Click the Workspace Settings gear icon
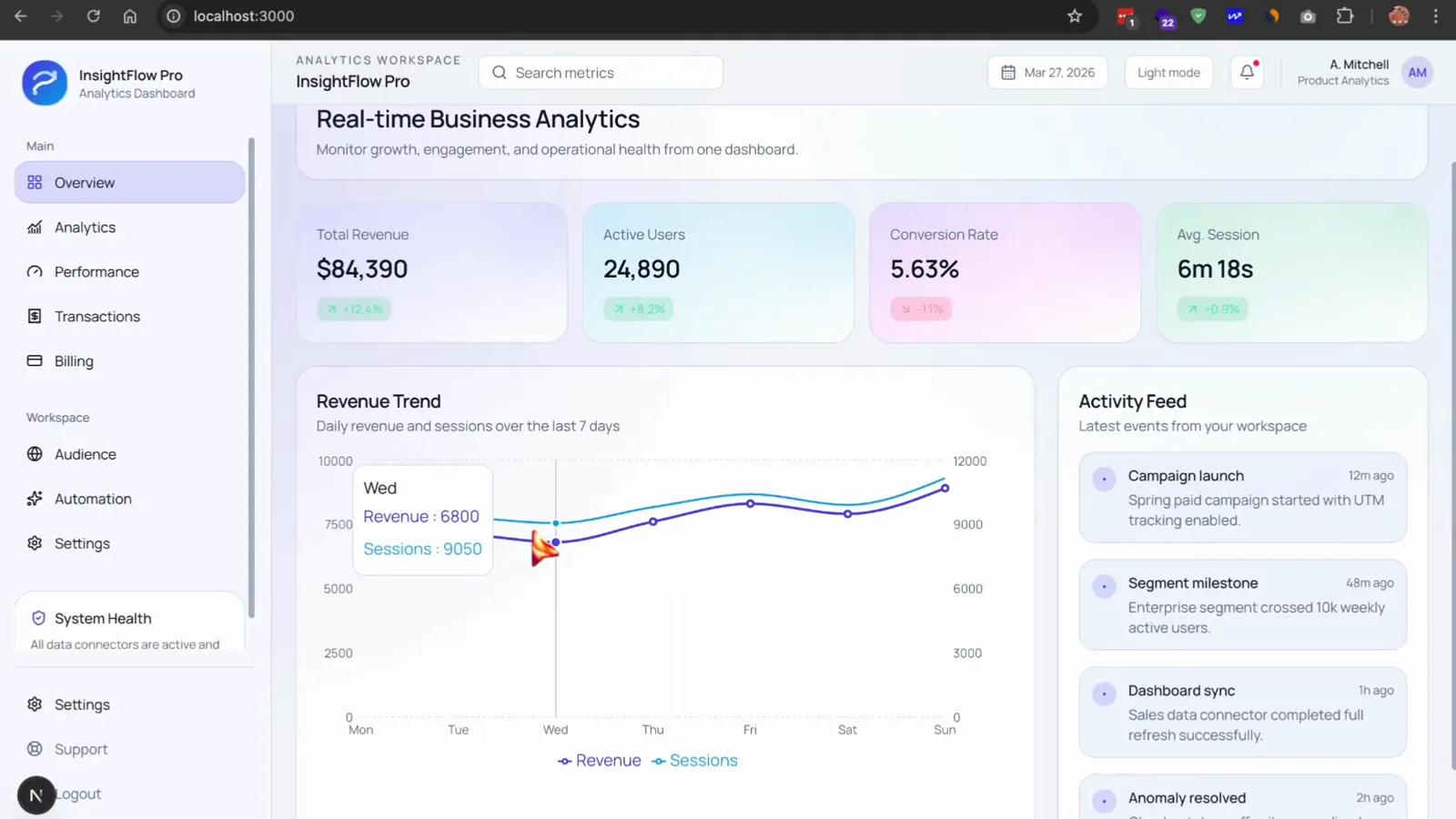This screenshot has width=1456, height=819. click(x=35, y=543)
